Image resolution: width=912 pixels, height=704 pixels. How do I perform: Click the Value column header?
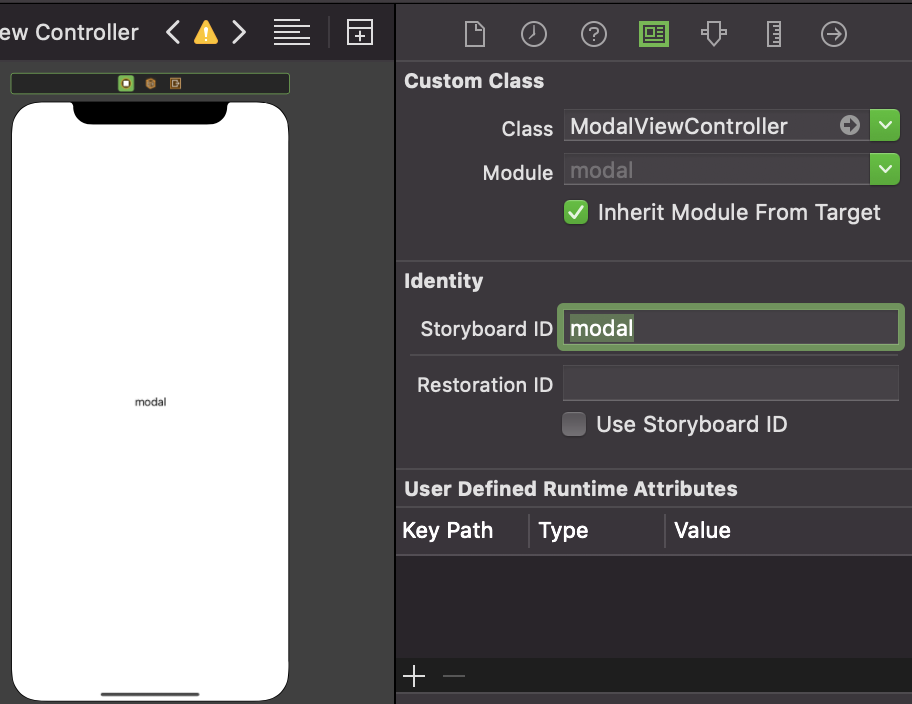click(x=702, y=530)
